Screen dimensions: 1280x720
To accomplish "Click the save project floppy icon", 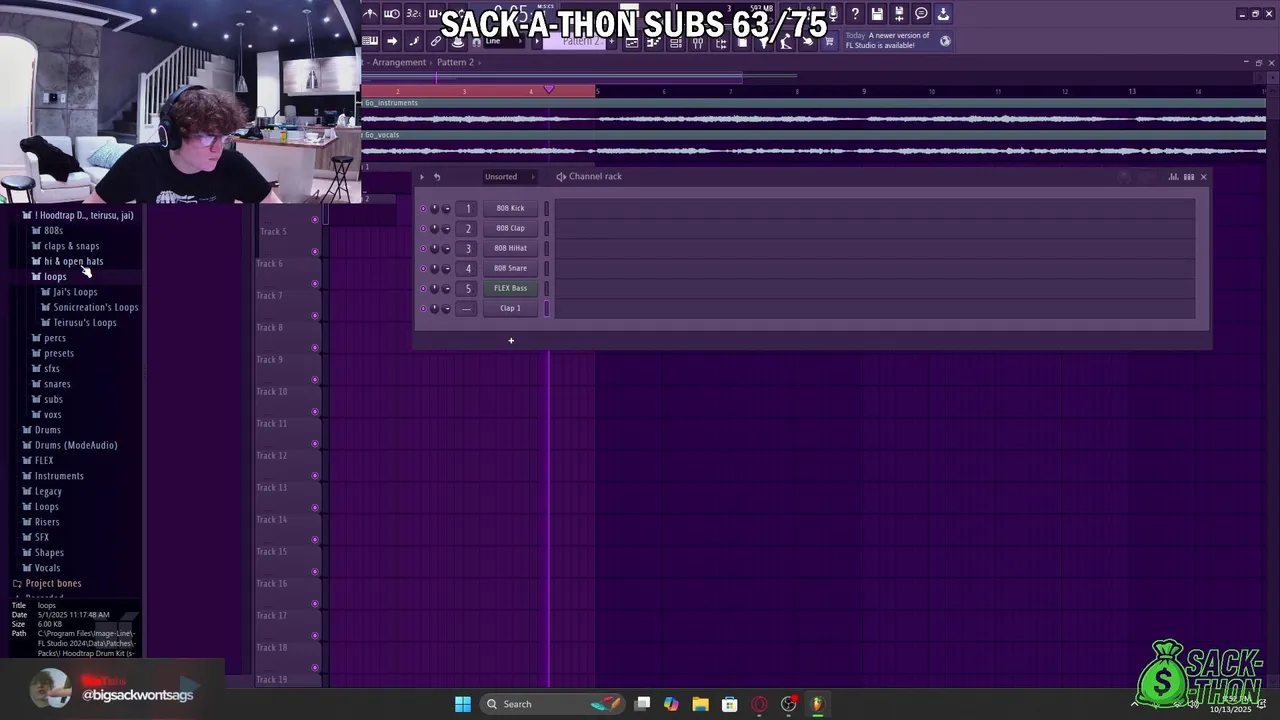I will (x=877, y=14).
